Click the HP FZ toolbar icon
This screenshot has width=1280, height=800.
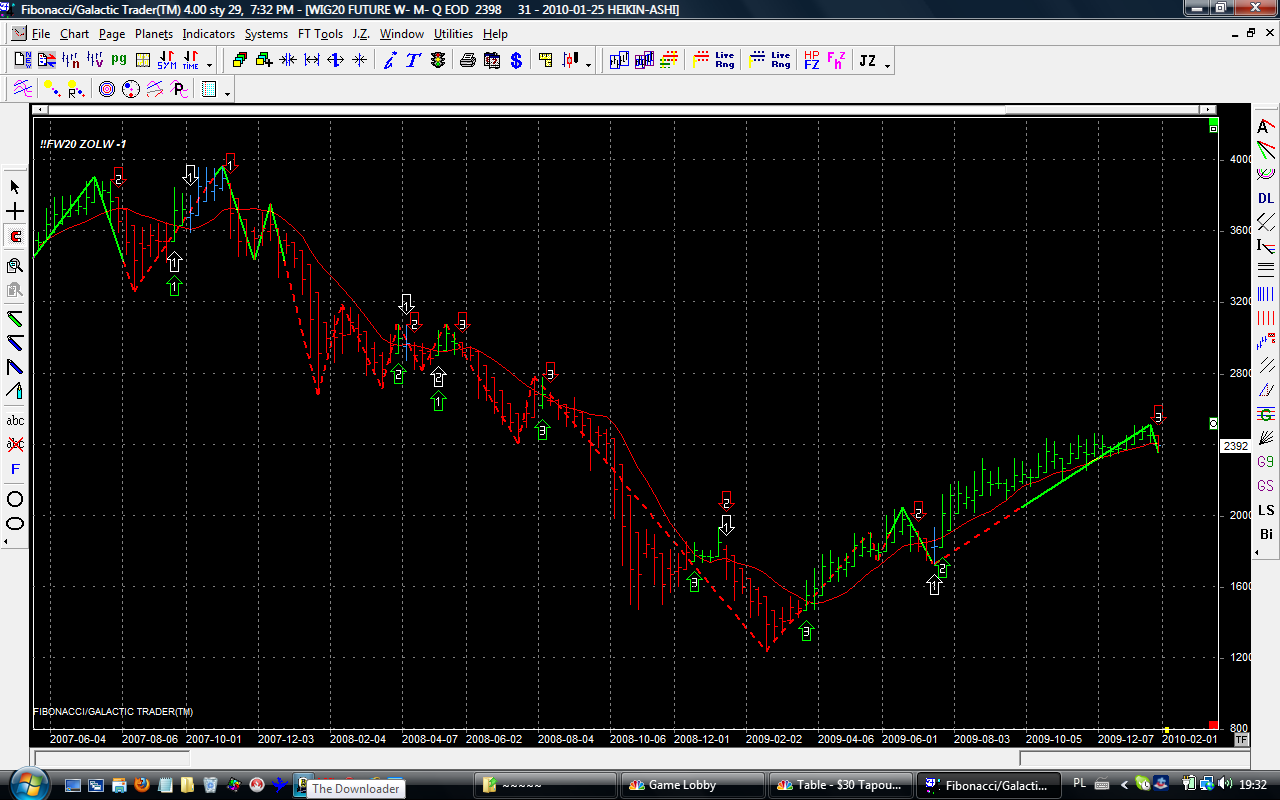coord(811,61)
